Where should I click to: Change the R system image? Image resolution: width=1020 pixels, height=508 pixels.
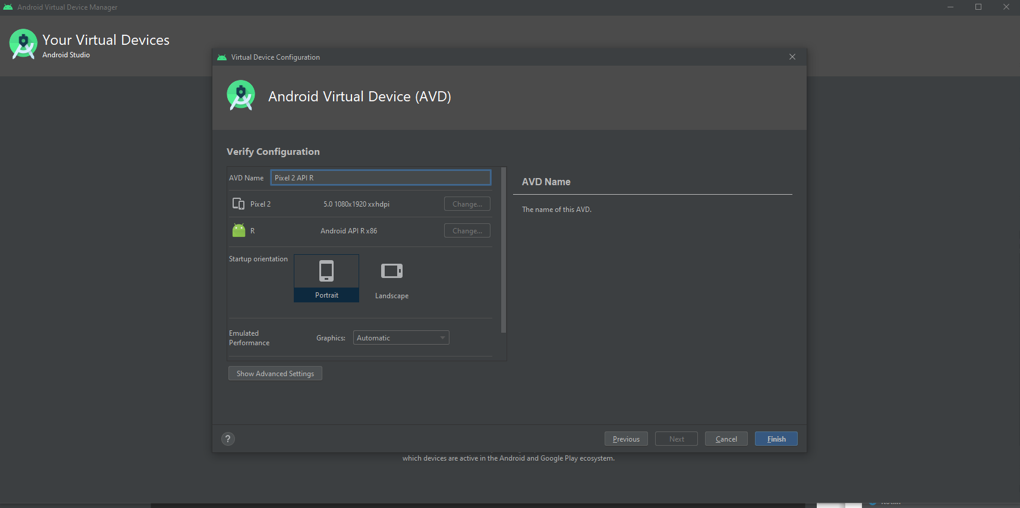coord(467,231)
